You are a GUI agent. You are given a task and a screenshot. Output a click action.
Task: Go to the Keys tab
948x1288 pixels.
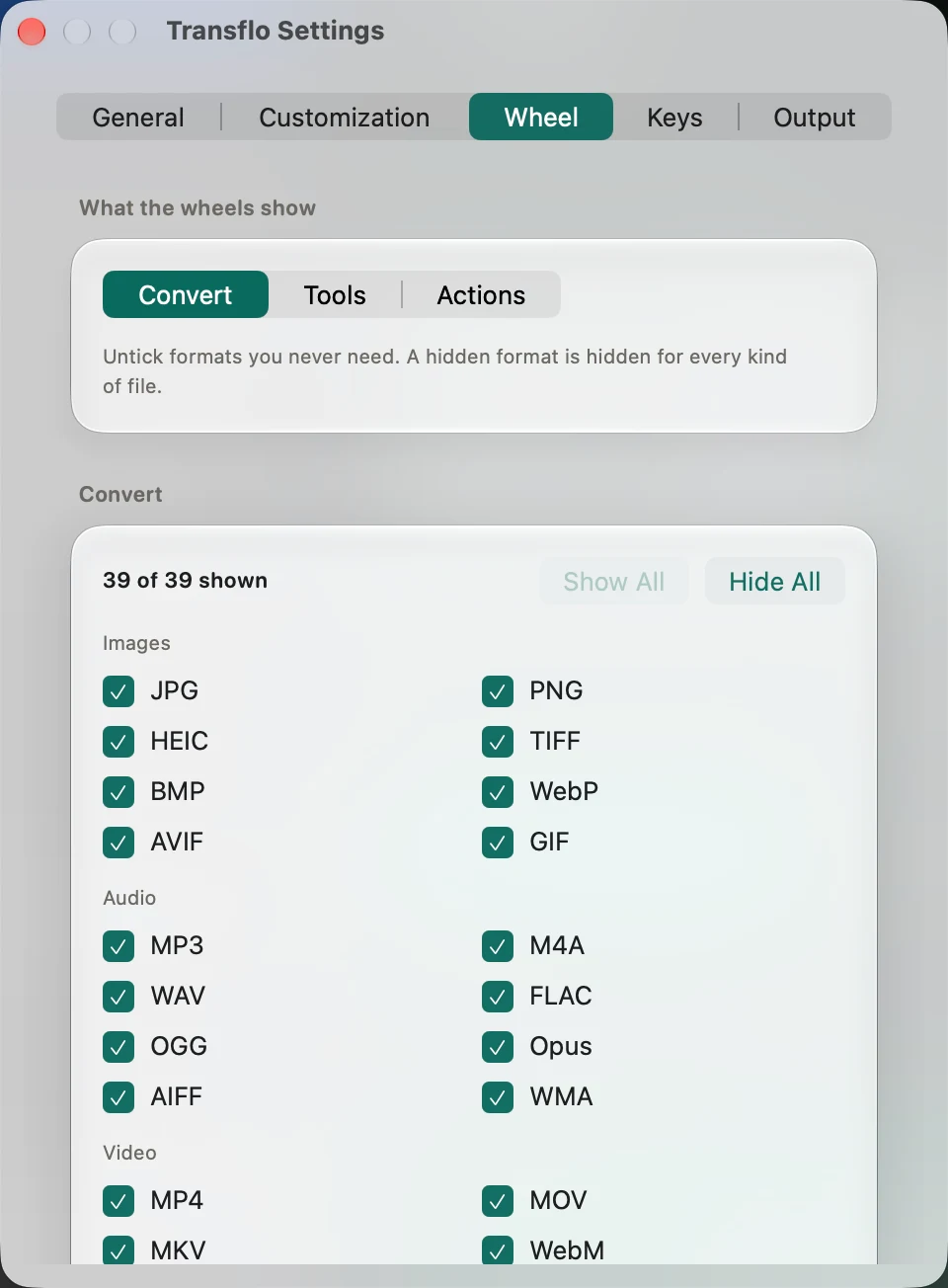pyautogui.click(x=675, y=118)
